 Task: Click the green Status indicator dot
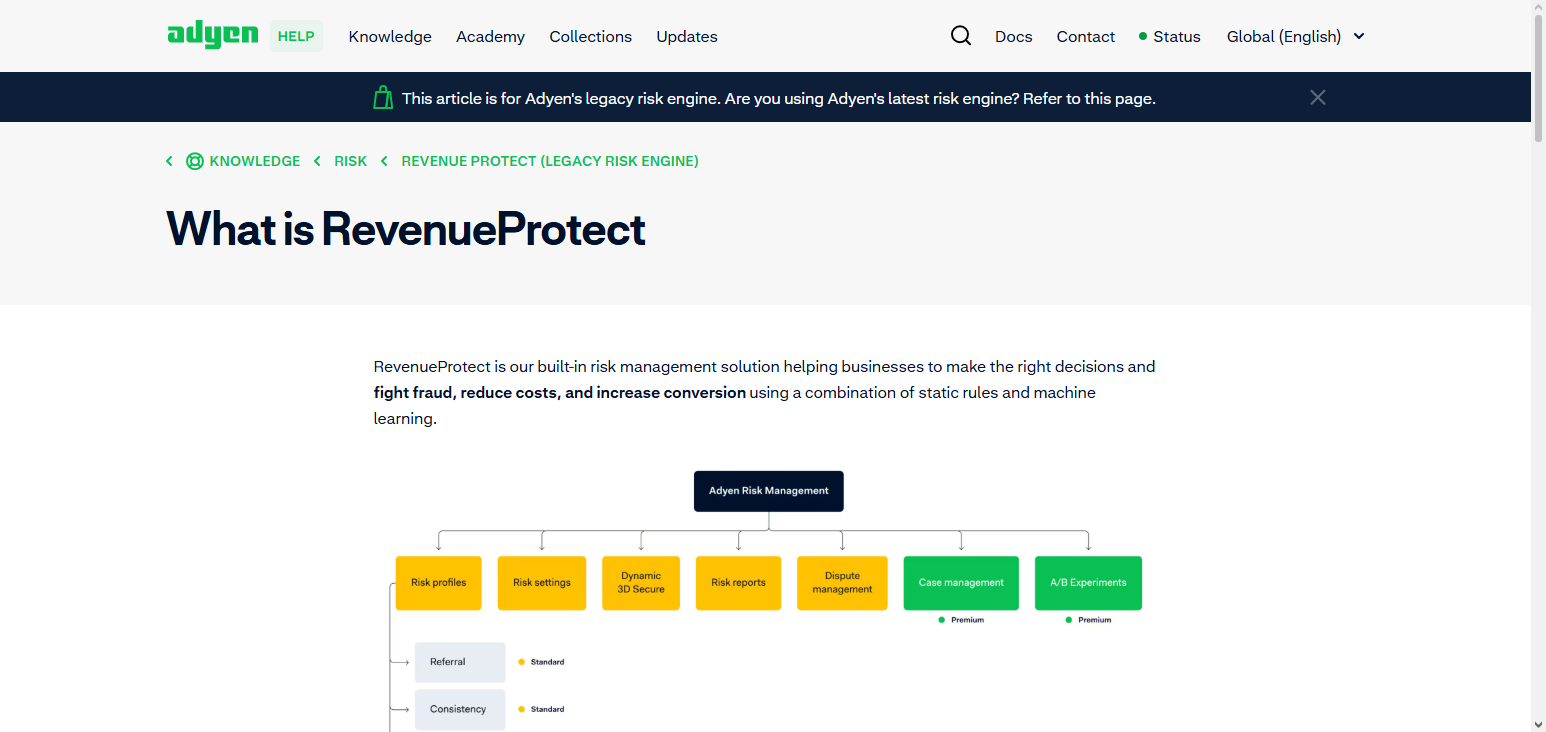pyautogui.click(x=1141, y=36)
